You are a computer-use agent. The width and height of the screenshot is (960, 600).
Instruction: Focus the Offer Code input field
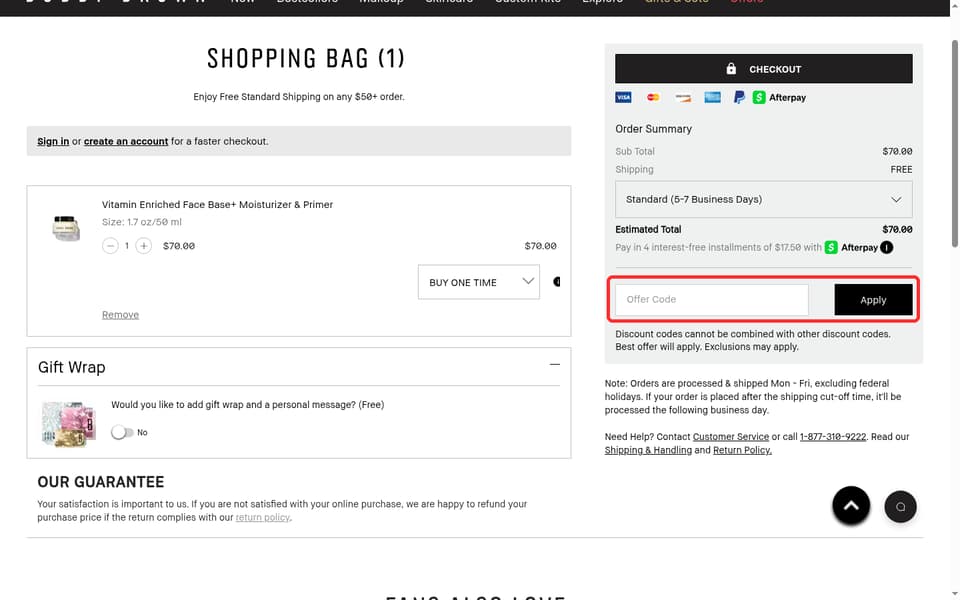pos(711,299)
